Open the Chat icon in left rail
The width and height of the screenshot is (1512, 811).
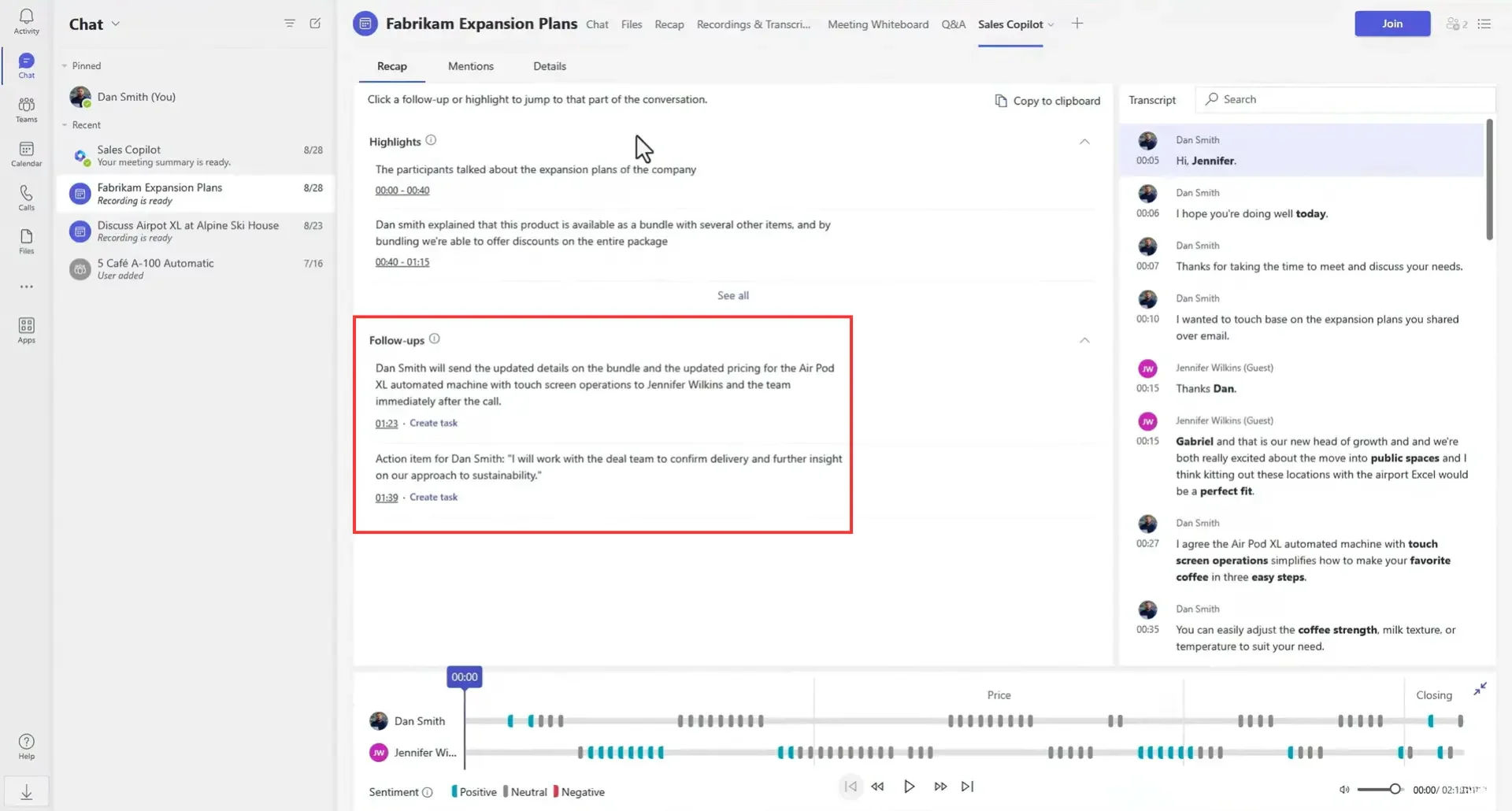(x=26, y=65)
